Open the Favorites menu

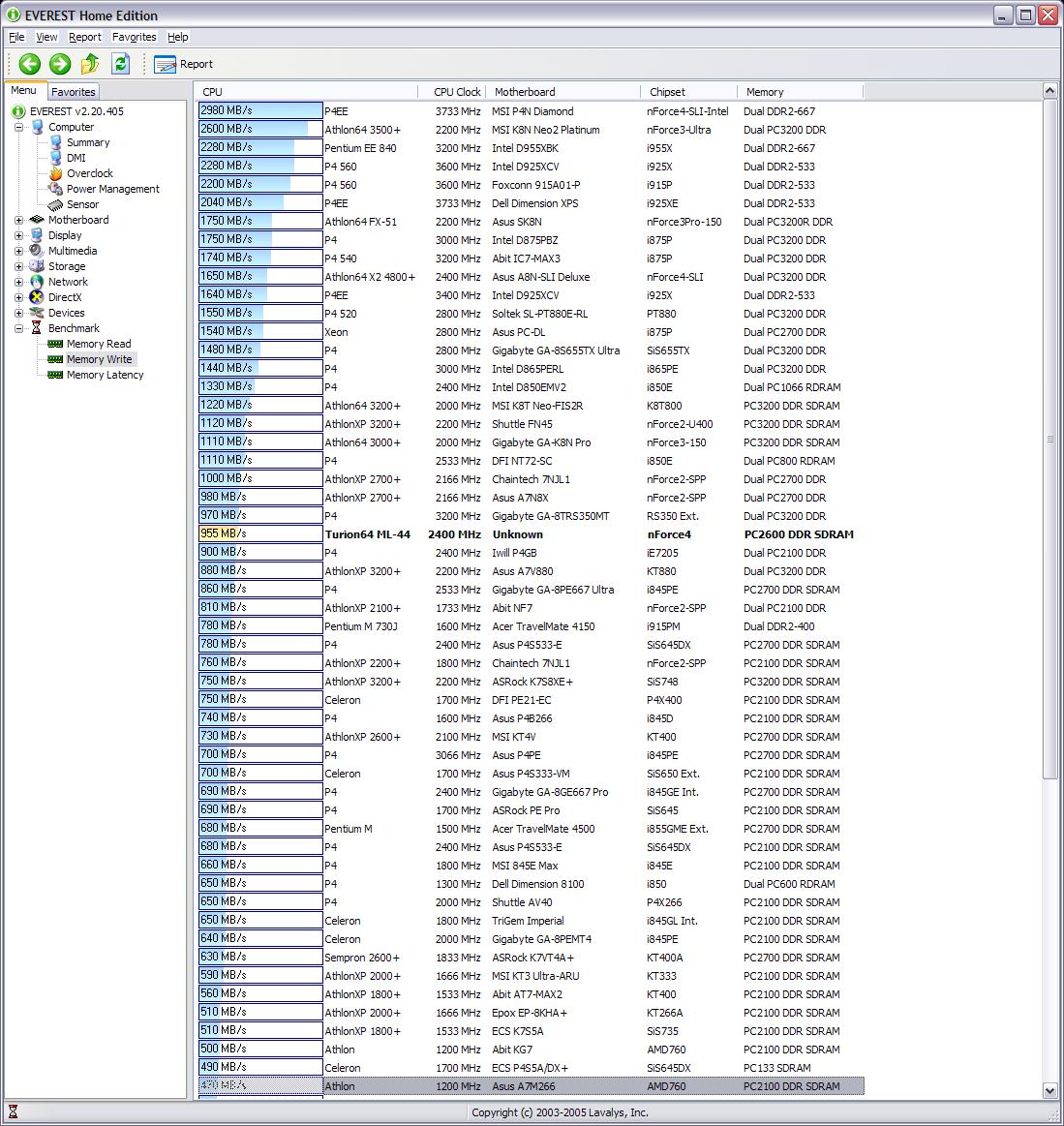coord(135,37)
